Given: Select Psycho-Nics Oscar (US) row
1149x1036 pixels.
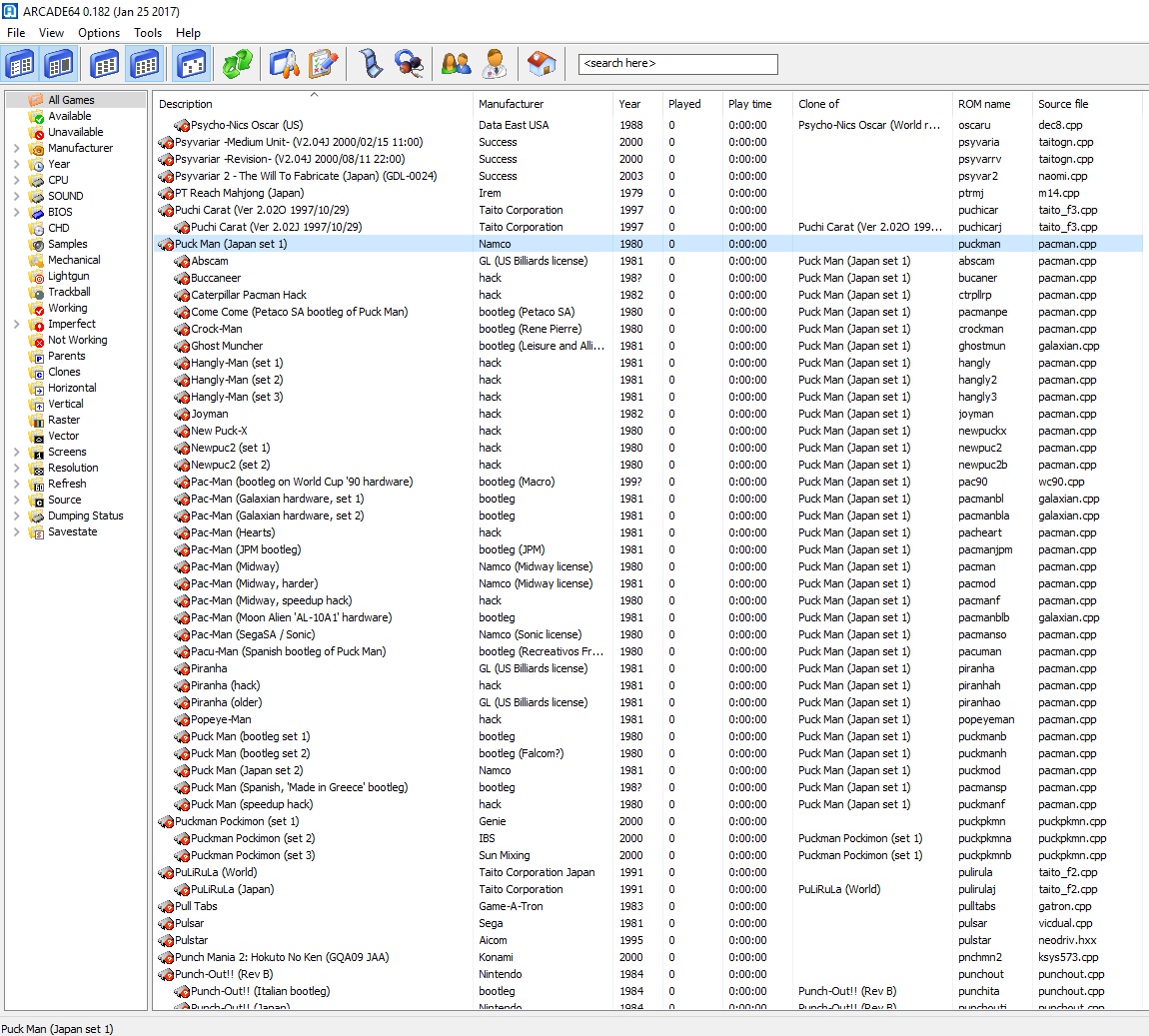Looking at the screenshot, I should coord(648,125).
